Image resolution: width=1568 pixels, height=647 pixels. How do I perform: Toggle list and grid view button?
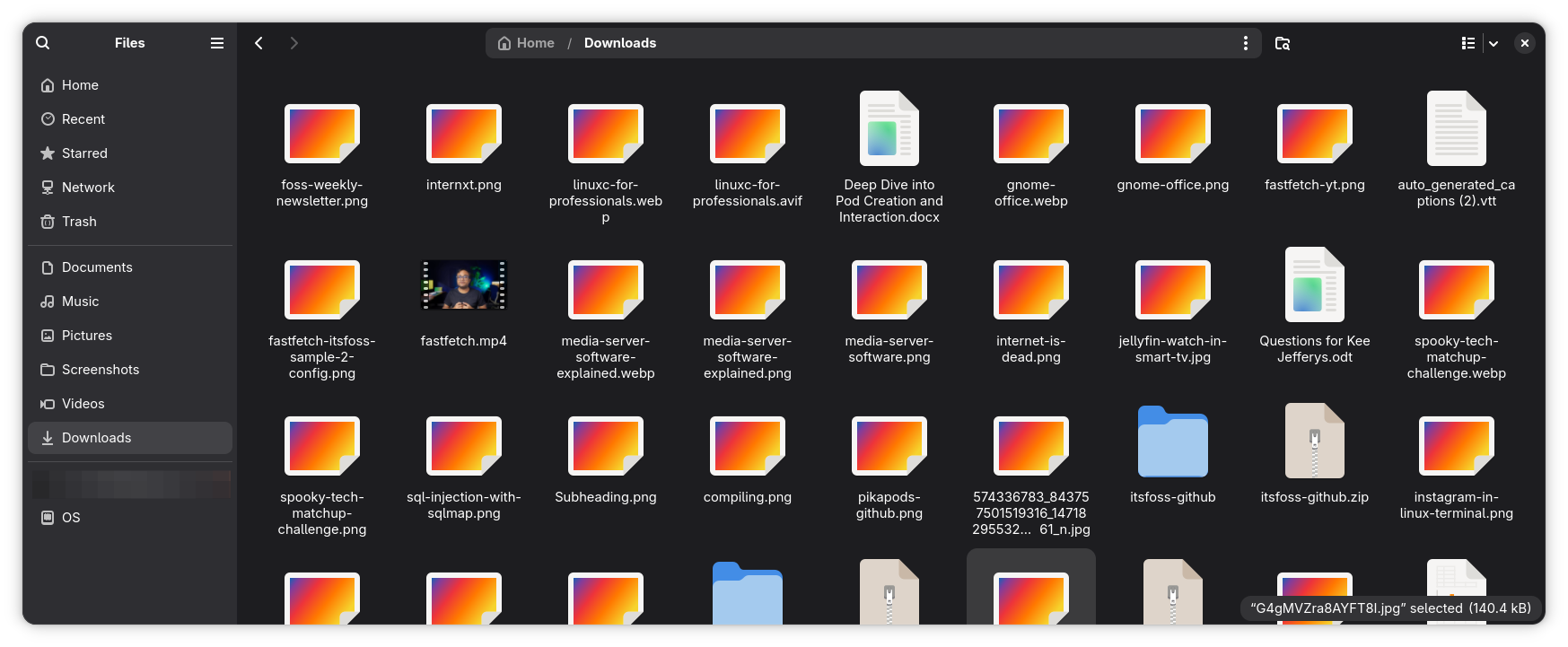pyautogui.click(x=1467, y=43)
